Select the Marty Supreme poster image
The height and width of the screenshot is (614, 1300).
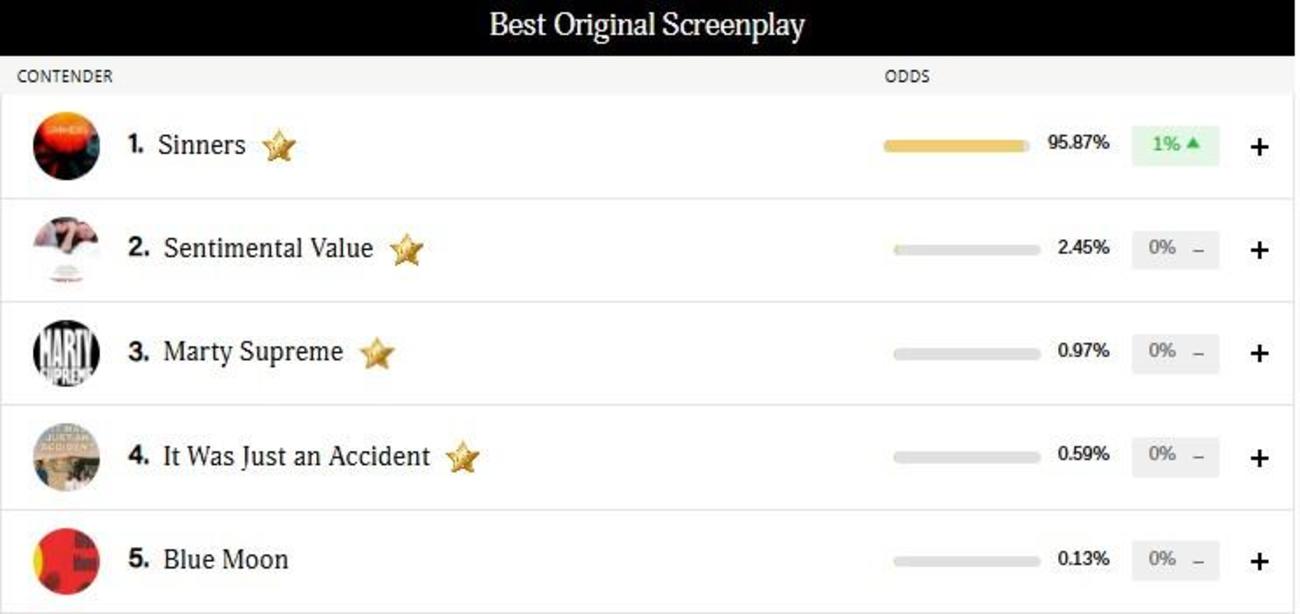point(66,353)
